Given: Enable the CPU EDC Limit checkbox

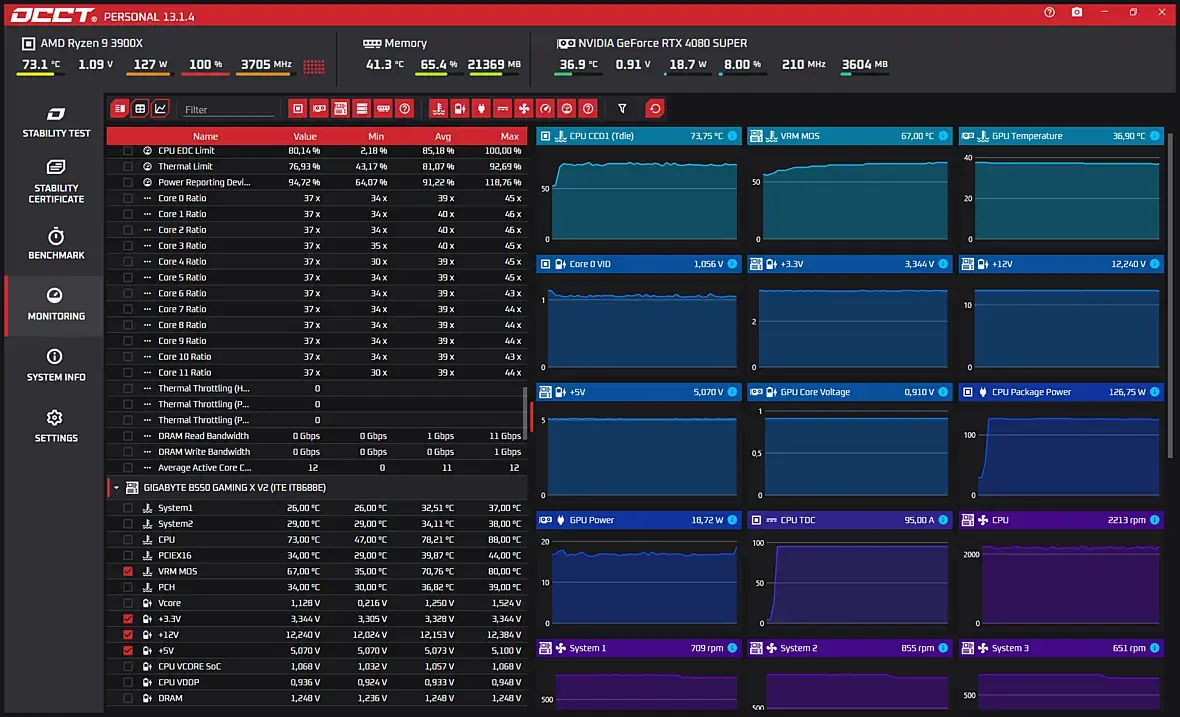Looking at the screenshot, I should (128, 150).
